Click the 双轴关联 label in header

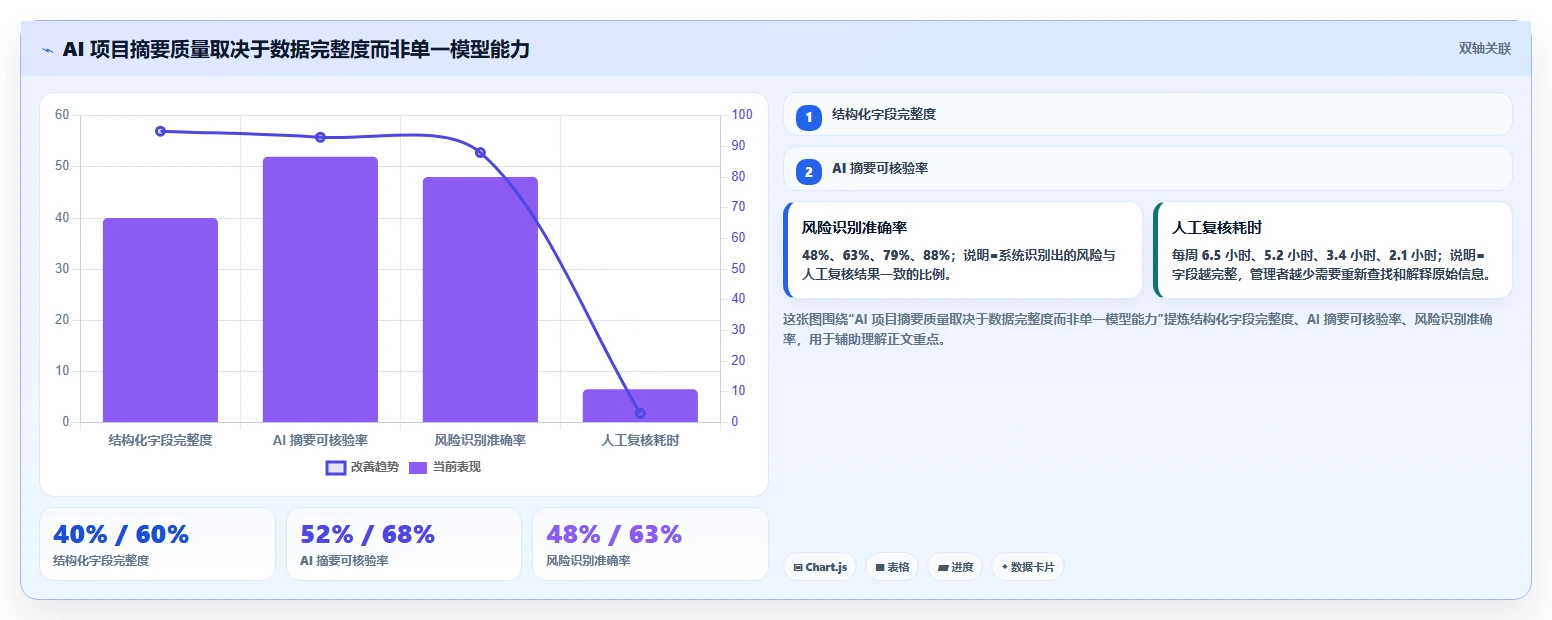click(1484, 49)
